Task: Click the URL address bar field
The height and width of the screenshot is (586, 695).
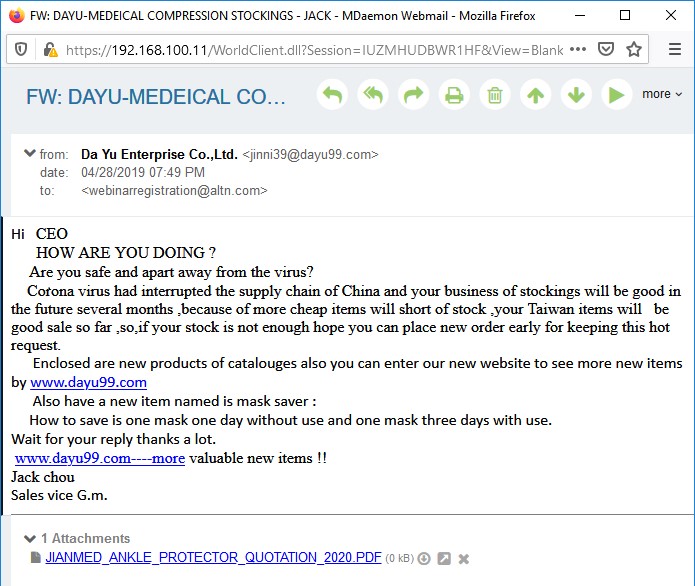Action: click(314, 50)
